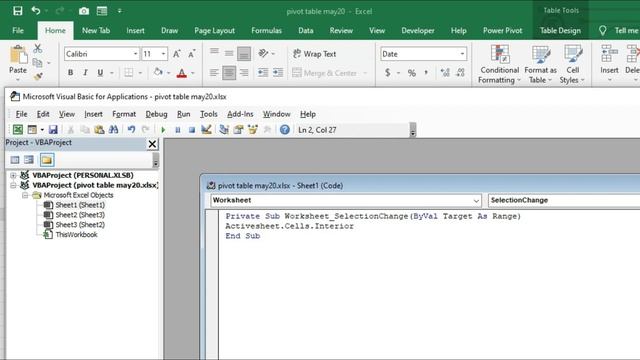The width and height of the screenshot is (640, 360).
Task: Open VBA editor Add-Ins menu
Action: point(240,114)
